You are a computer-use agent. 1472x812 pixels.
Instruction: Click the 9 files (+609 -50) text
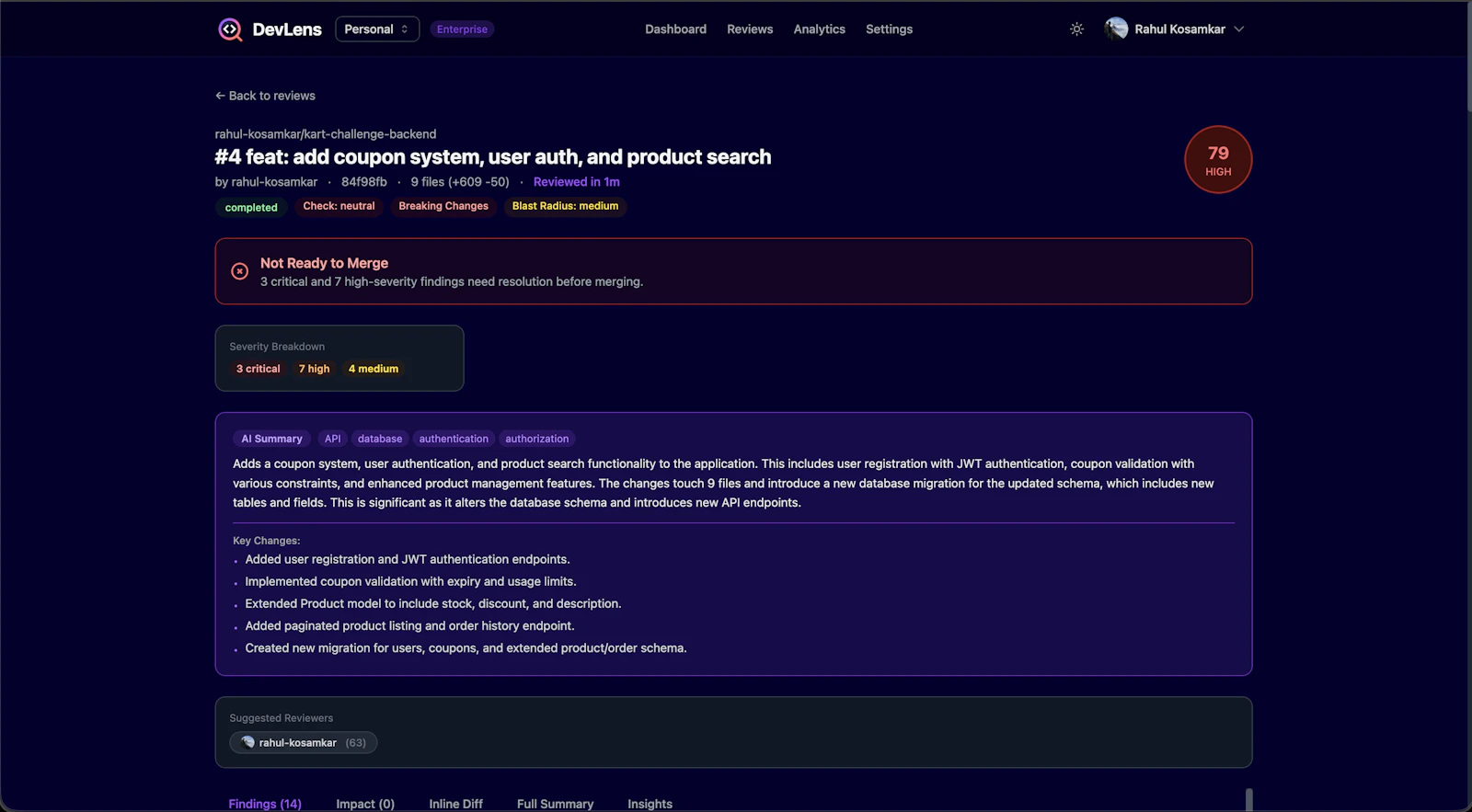460,182
